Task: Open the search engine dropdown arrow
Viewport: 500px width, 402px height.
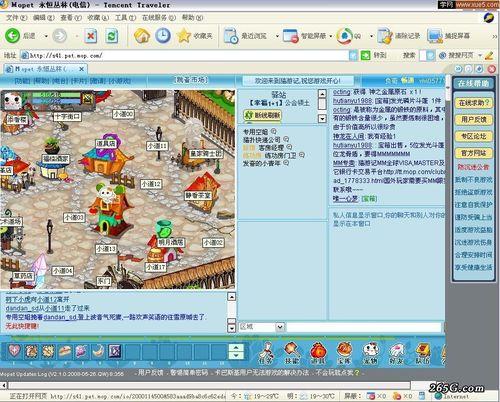Action: coord(480,55)
